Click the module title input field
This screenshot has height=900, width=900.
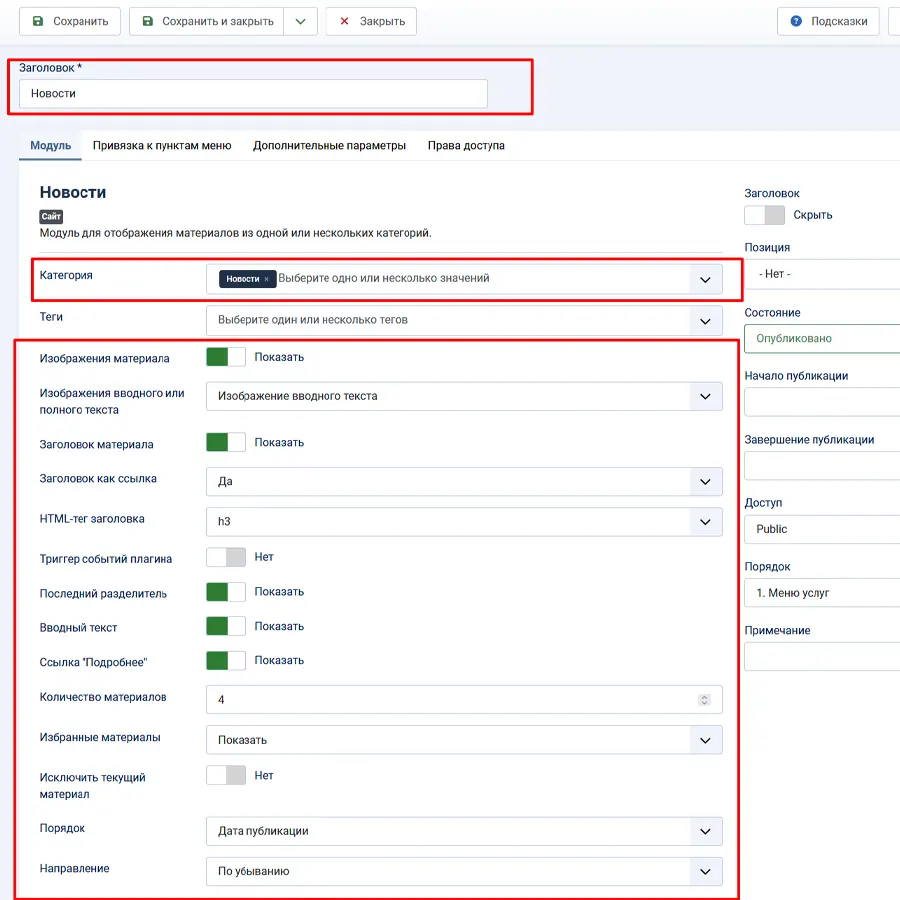[x=253, y=93]
